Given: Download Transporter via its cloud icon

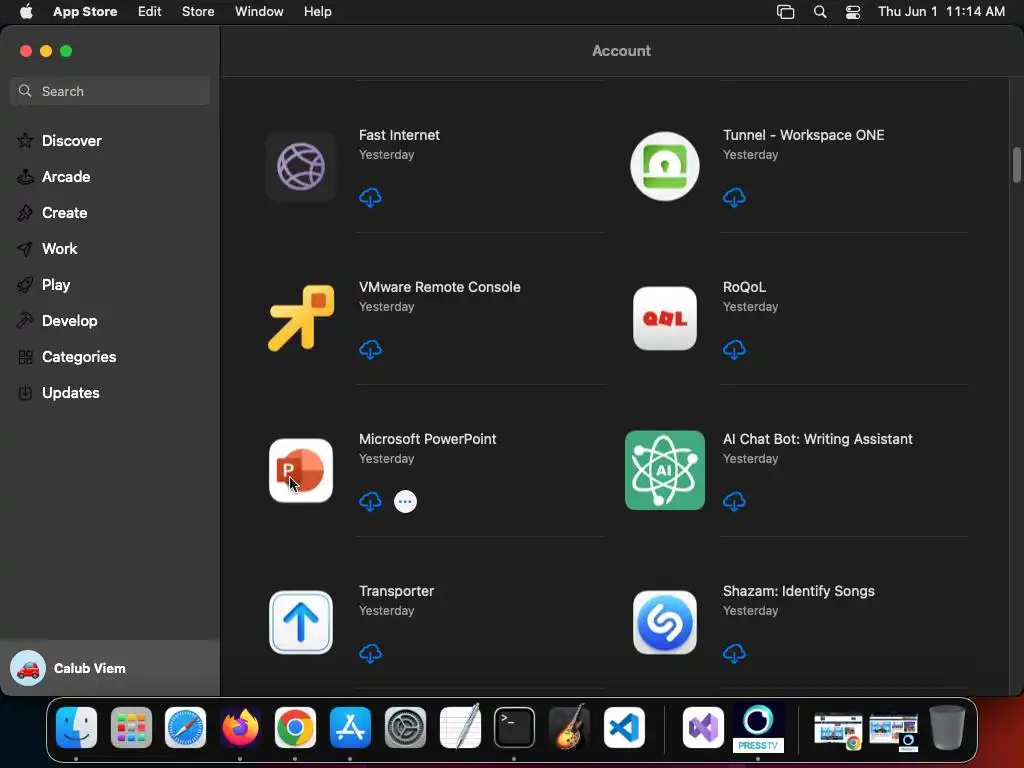Looking at the screenshot, I should (x=370, y=653).
